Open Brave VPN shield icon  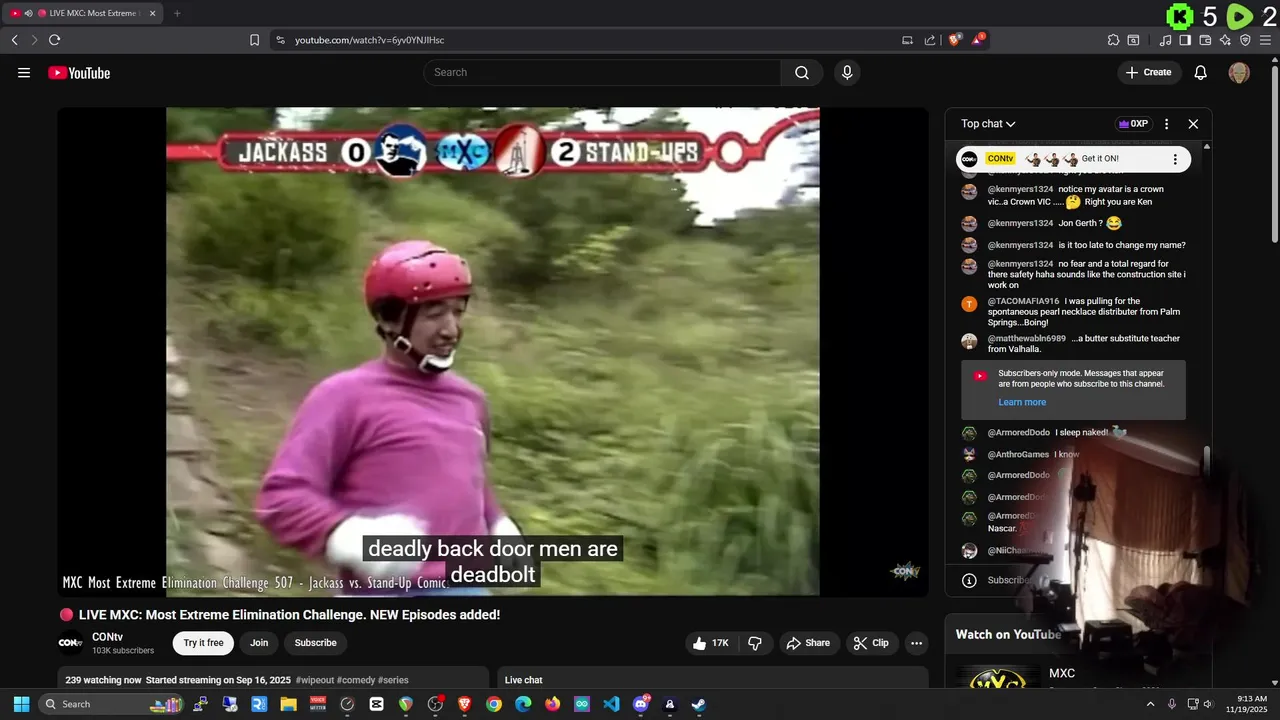pyautogui.click(x=1245, y=40)
